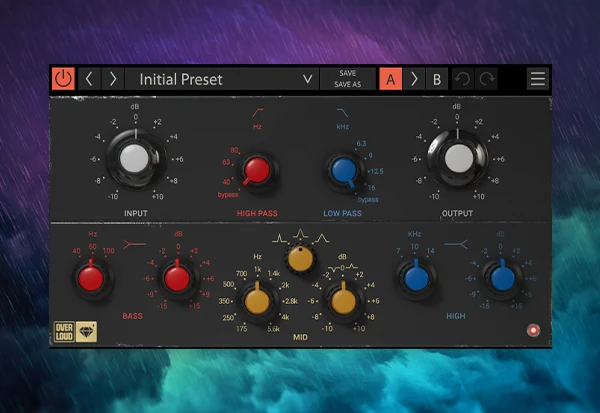Click the red BASS gain dB knob
600x413 pixels.
click(x=177, y=278)
